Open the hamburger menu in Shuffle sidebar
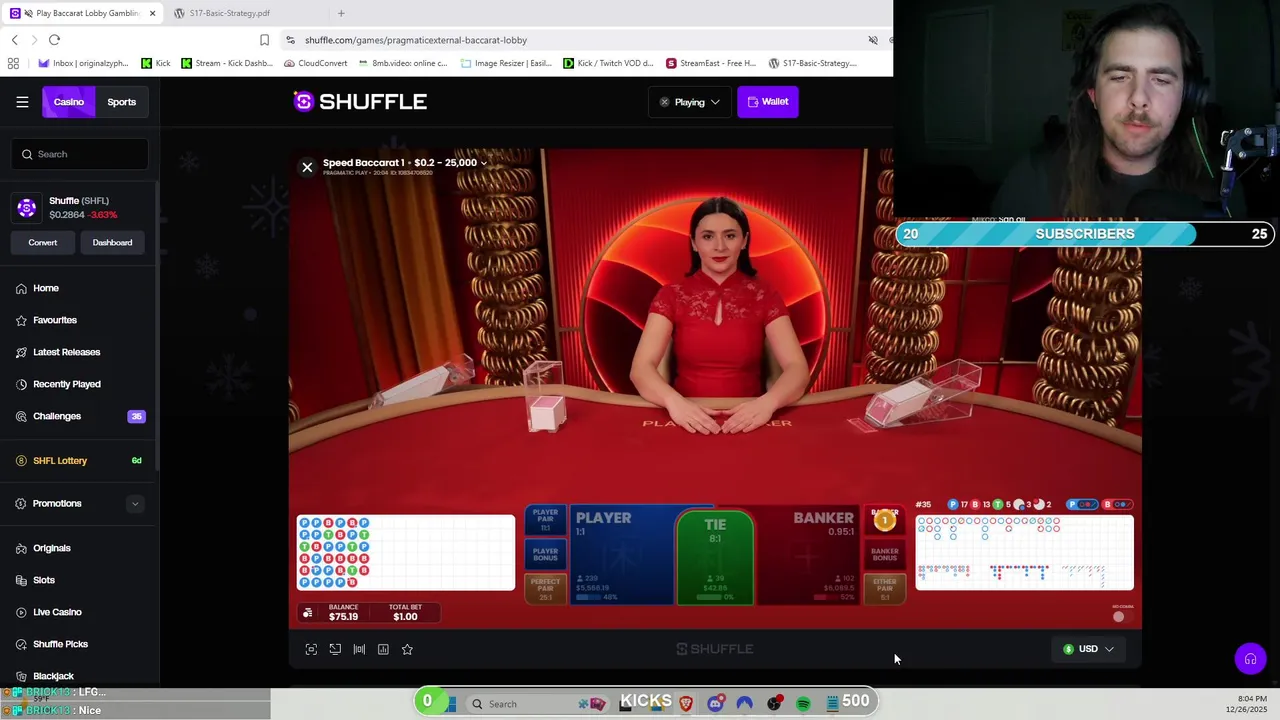The height and width of the screenshot is (720, 1280). [22, 102]
